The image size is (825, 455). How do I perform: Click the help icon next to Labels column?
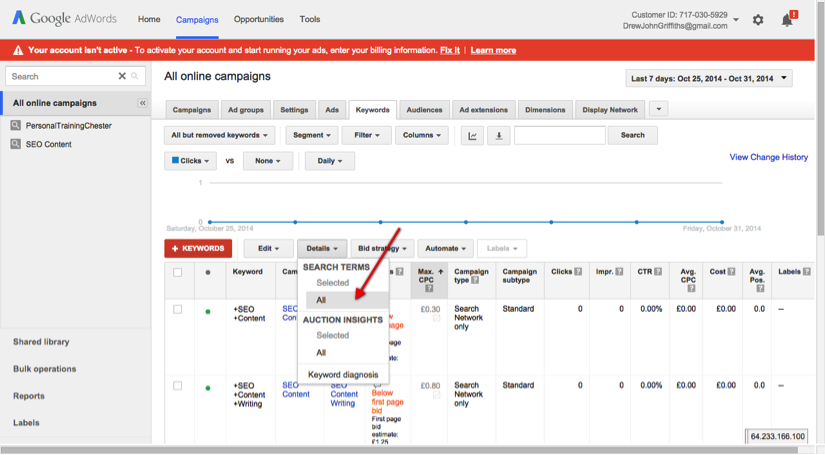pyautogui.click(x=807, y=272)
